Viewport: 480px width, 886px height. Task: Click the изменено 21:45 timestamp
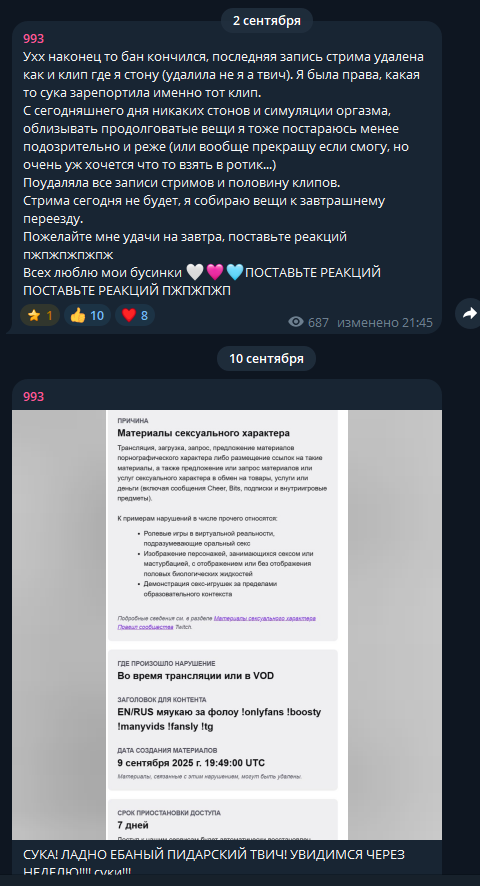(x=385, y=322)
